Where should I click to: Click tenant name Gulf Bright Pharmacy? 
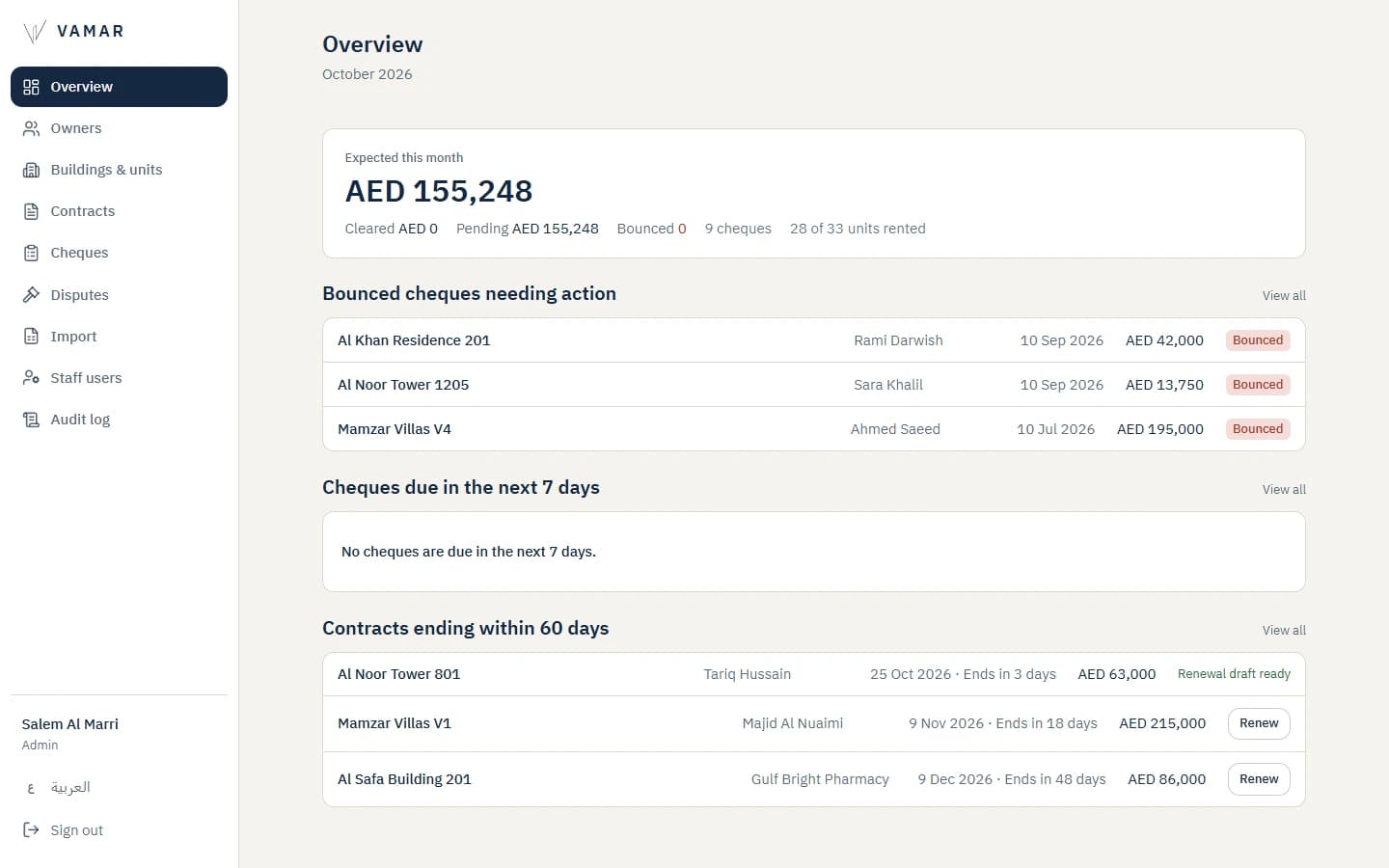pyautogui.click(x=820, y=779)
